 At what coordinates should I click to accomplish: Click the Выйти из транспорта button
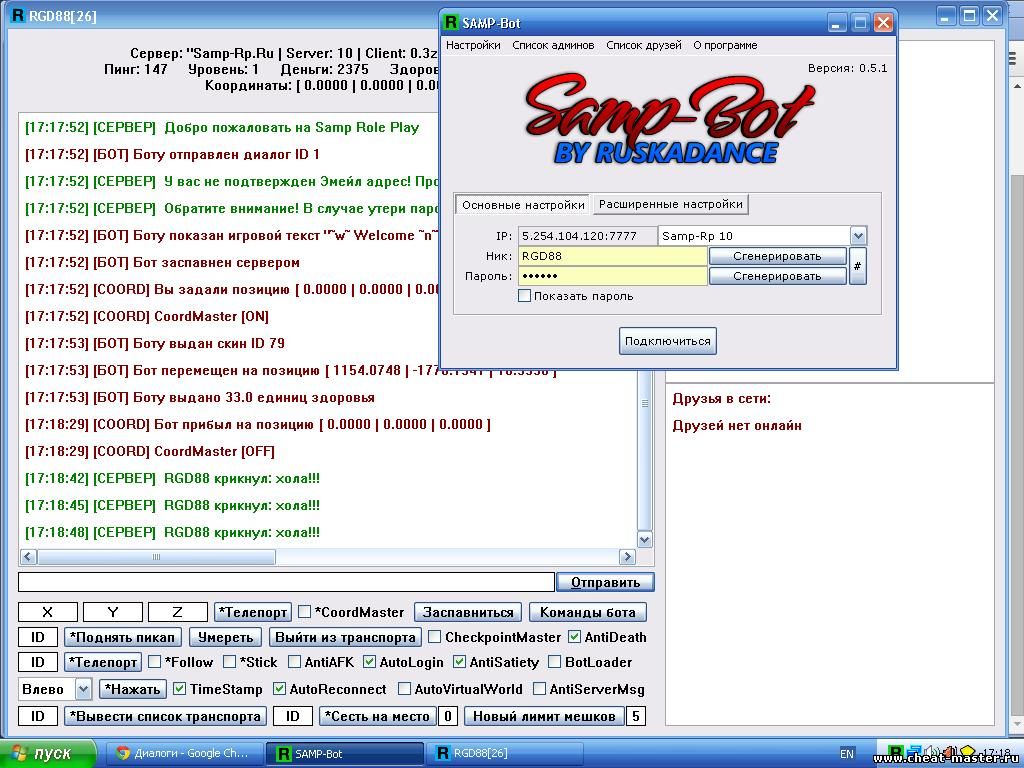(x=345, y=637)
